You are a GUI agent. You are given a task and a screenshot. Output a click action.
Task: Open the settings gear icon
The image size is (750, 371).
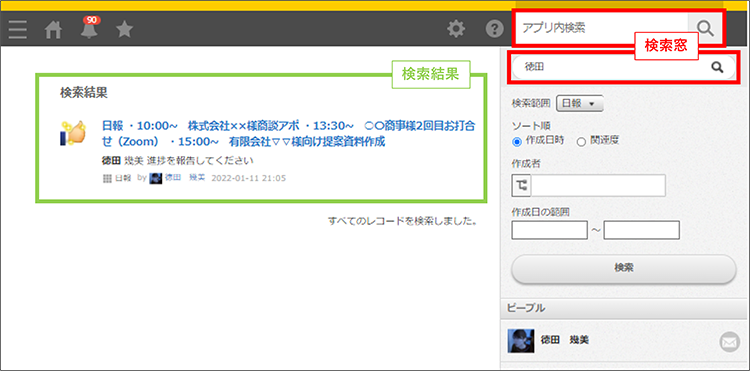click(x=456, y=29)
